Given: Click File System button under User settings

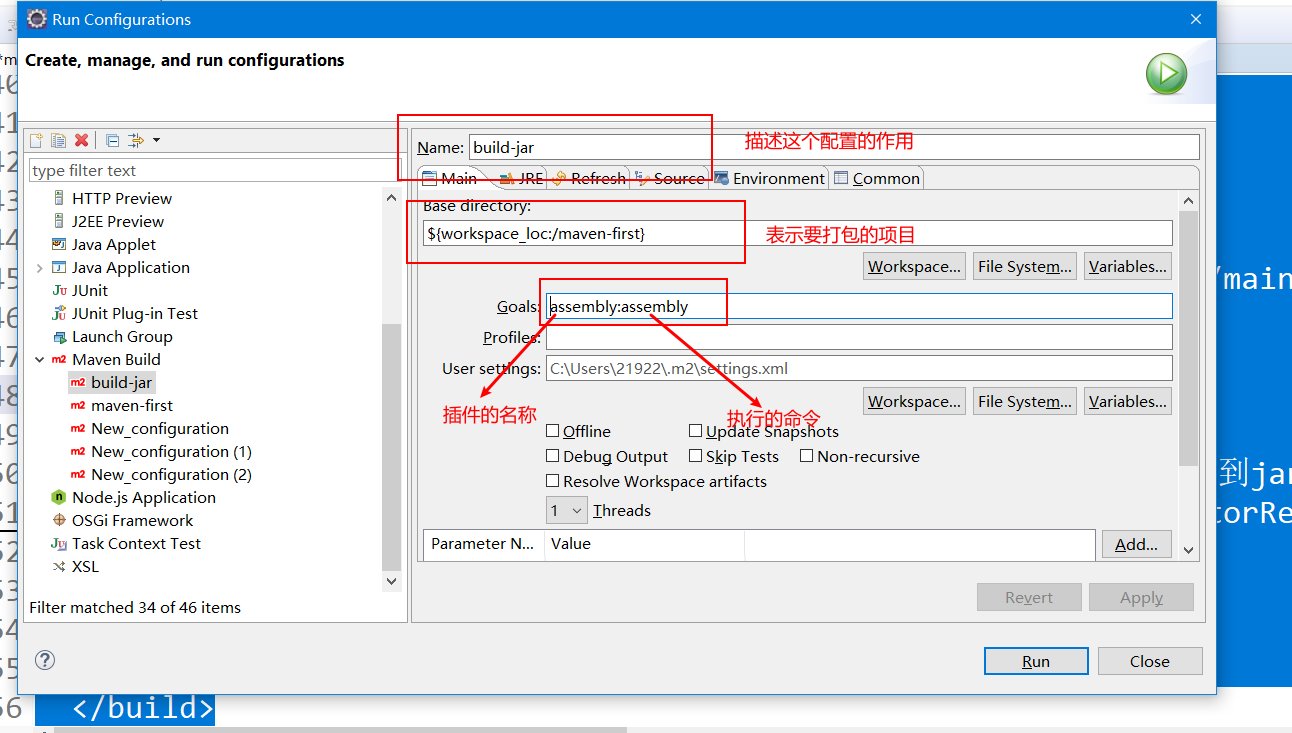Looking at the screenshot, I should 1025,401.
